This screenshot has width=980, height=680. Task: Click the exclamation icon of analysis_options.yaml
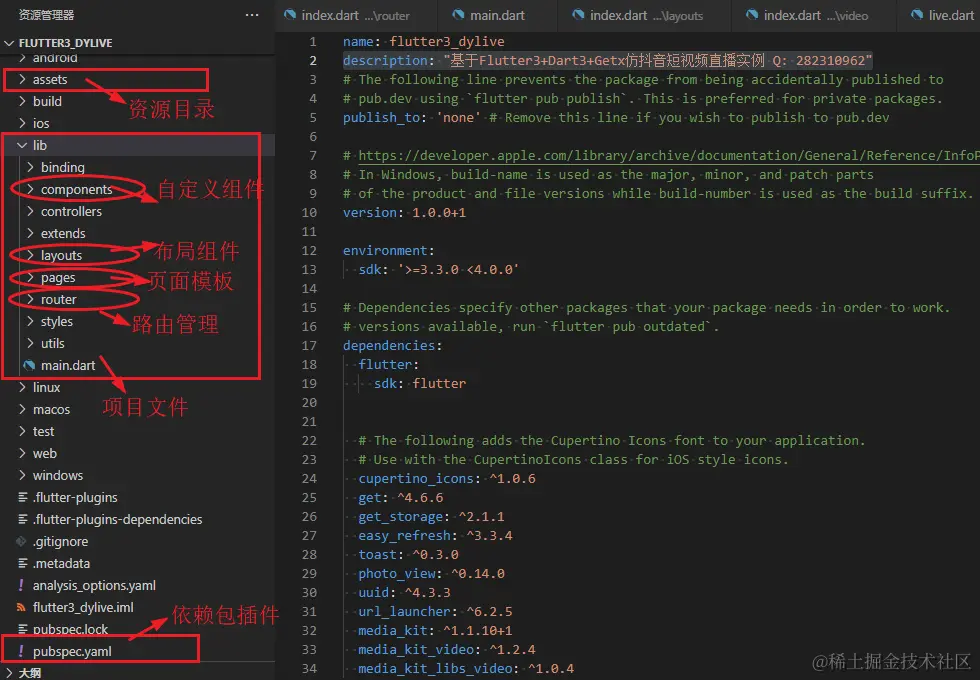click(x=21, y=585)
